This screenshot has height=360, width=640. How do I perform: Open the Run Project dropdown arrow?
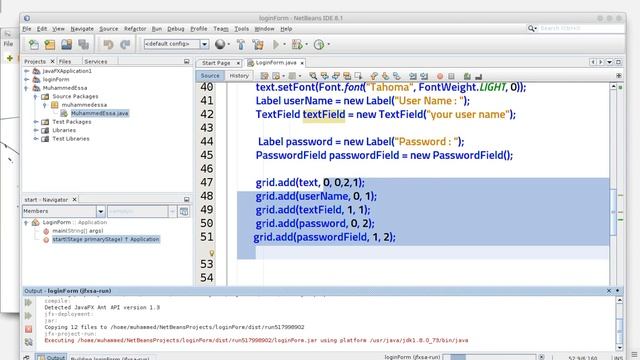coord(284,44)
